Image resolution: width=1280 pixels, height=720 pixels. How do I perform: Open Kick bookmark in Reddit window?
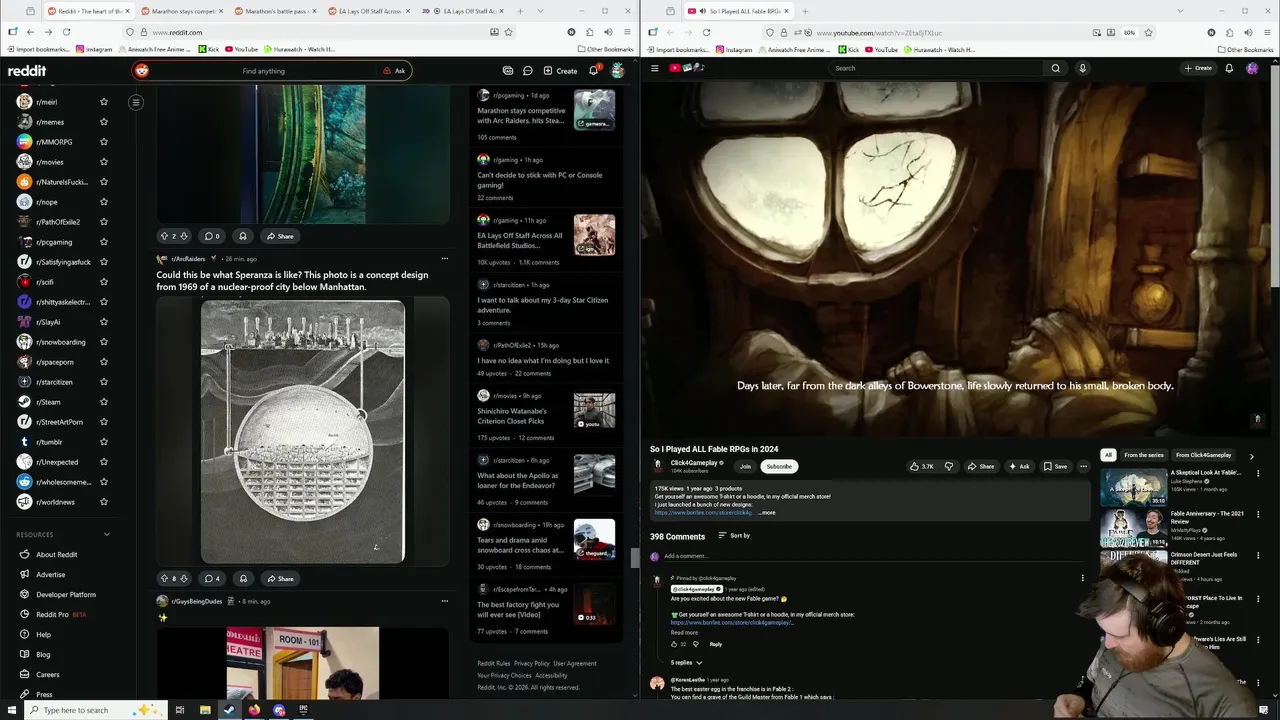click(208, 49)
